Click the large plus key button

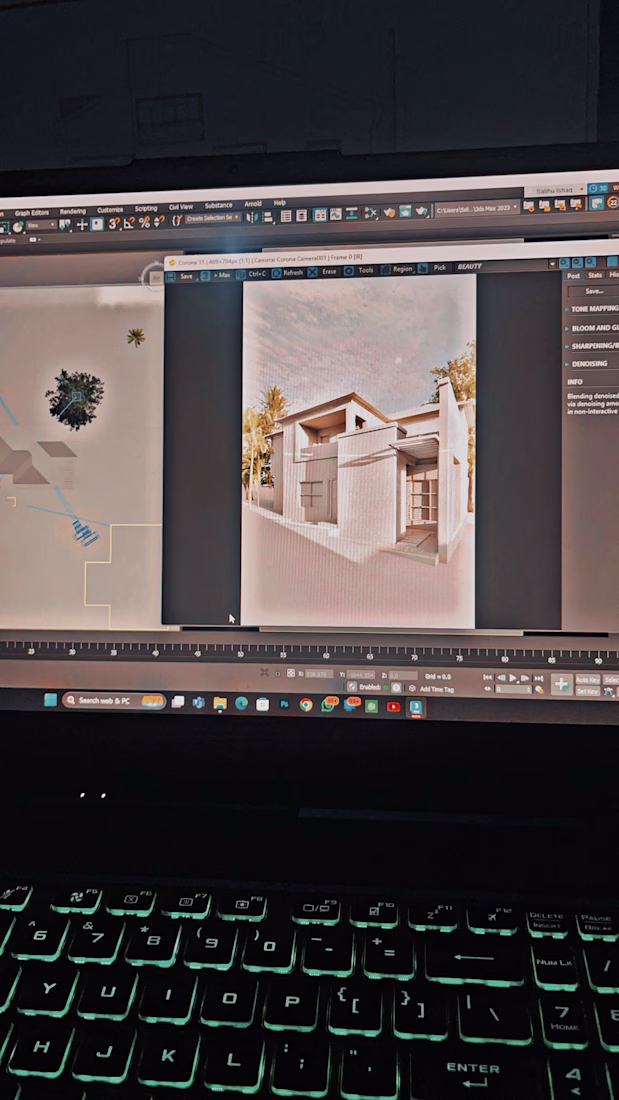pyautogui.click(x=561, y=684)
